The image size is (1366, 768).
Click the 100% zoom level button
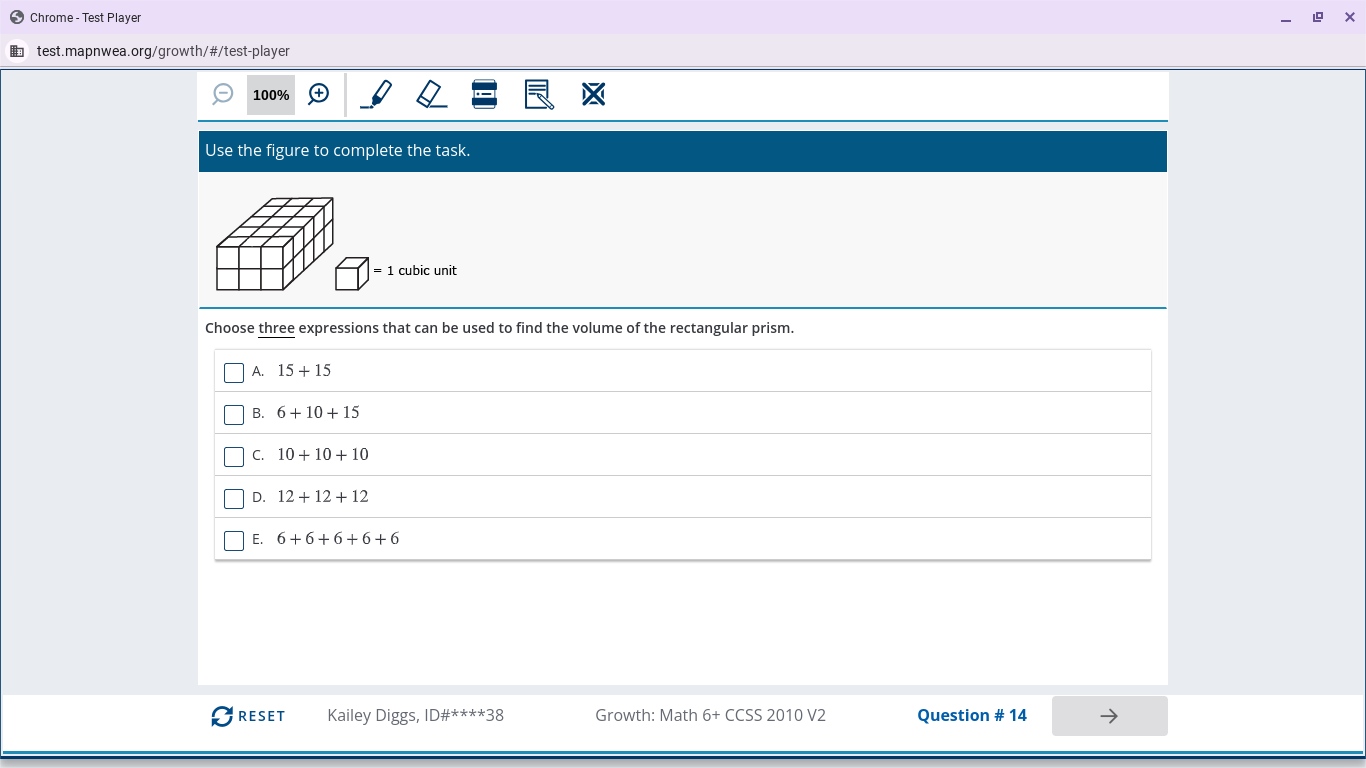coord(271,95)
